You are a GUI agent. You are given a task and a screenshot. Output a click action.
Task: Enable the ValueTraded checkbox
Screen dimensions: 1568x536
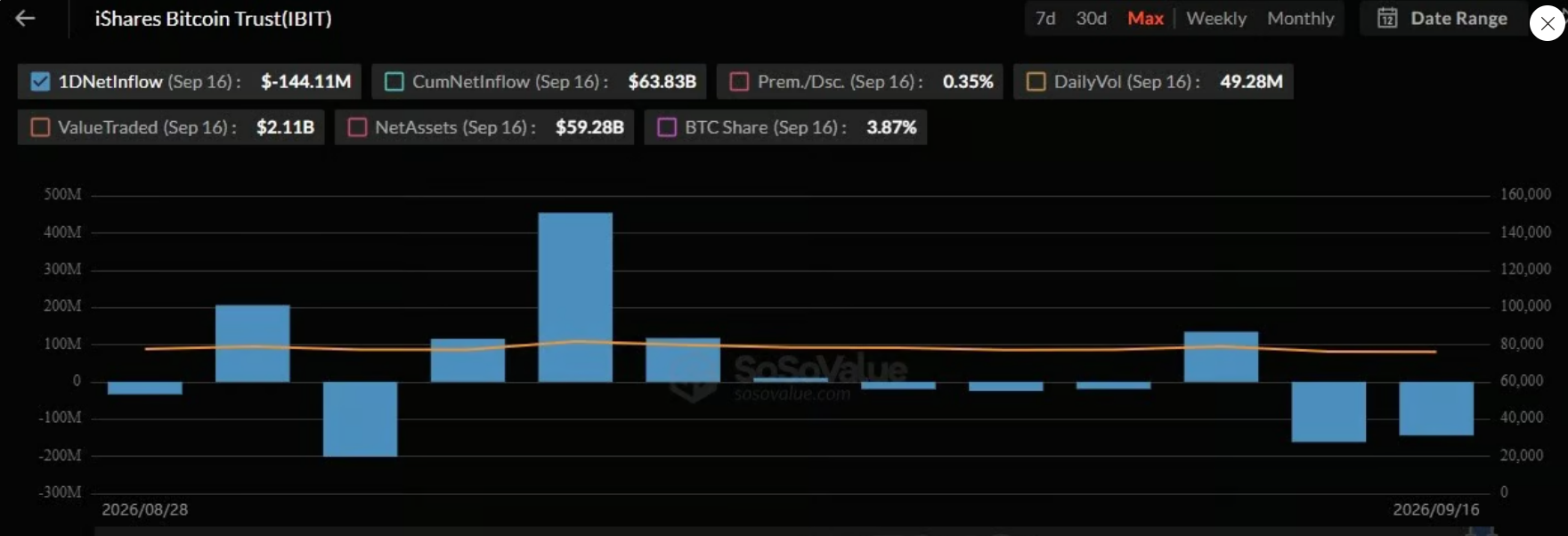click(x=40, y=127)
